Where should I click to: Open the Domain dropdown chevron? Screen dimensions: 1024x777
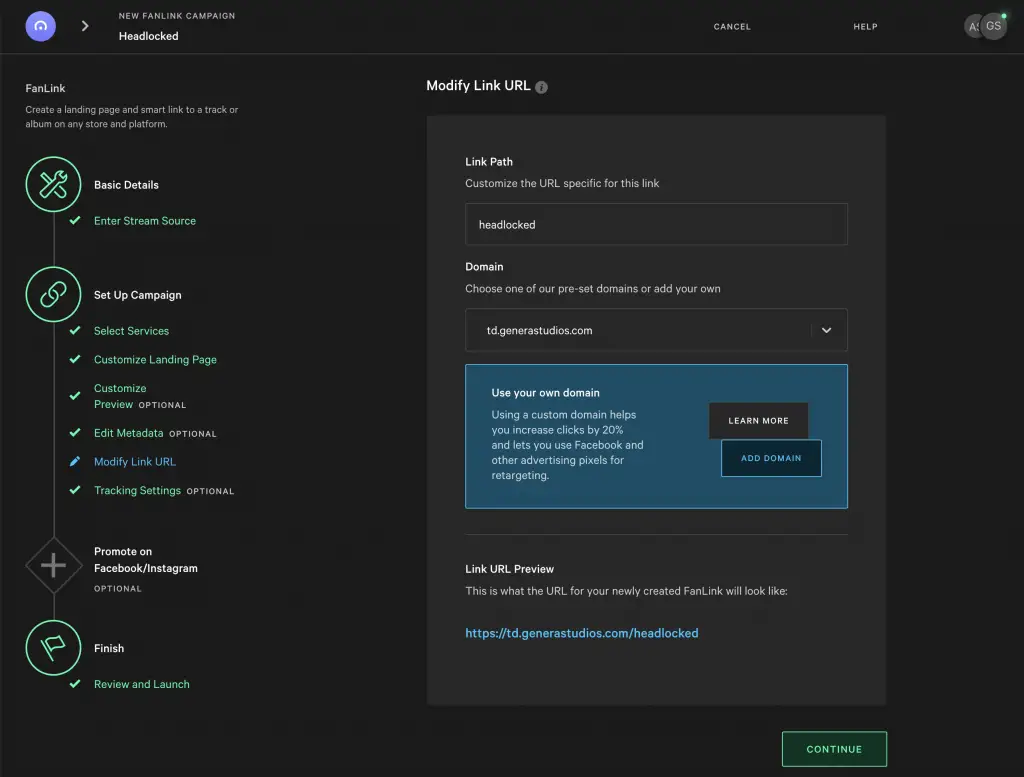(x=826, y=330)
